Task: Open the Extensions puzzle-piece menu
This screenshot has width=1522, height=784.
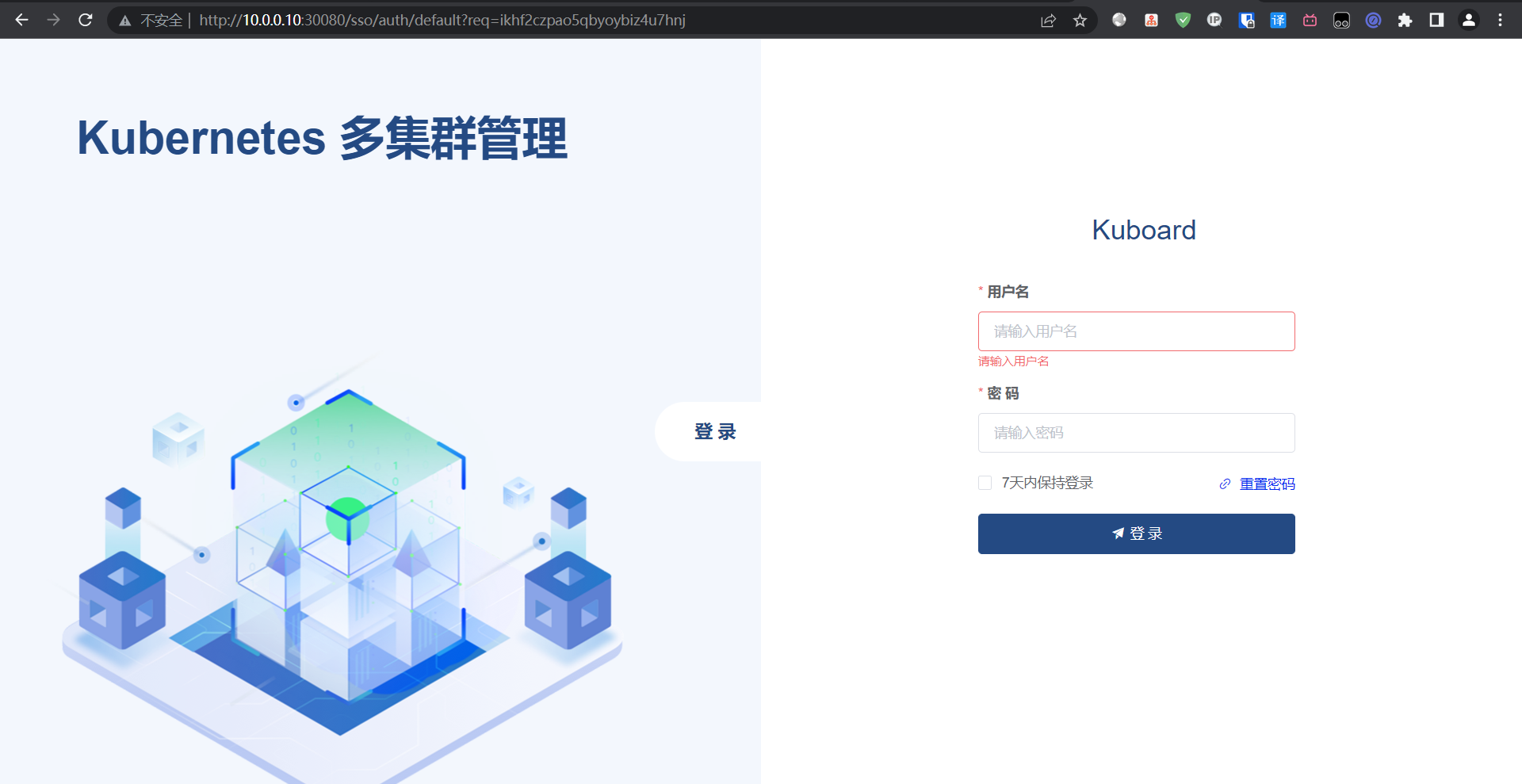Action: [1405, 20]
